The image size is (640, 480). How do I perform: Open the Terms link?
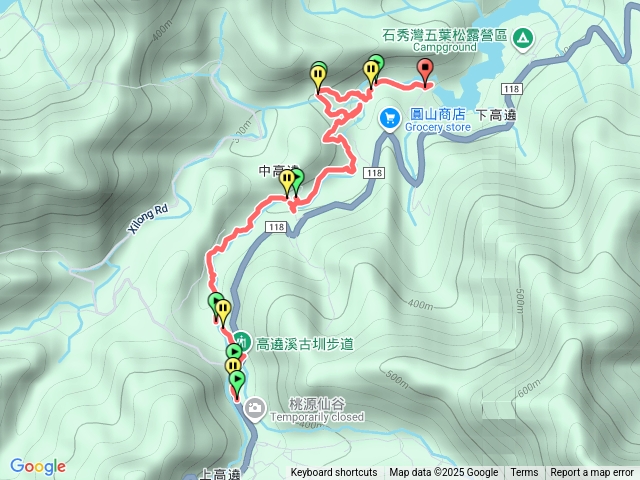point(524,473)
